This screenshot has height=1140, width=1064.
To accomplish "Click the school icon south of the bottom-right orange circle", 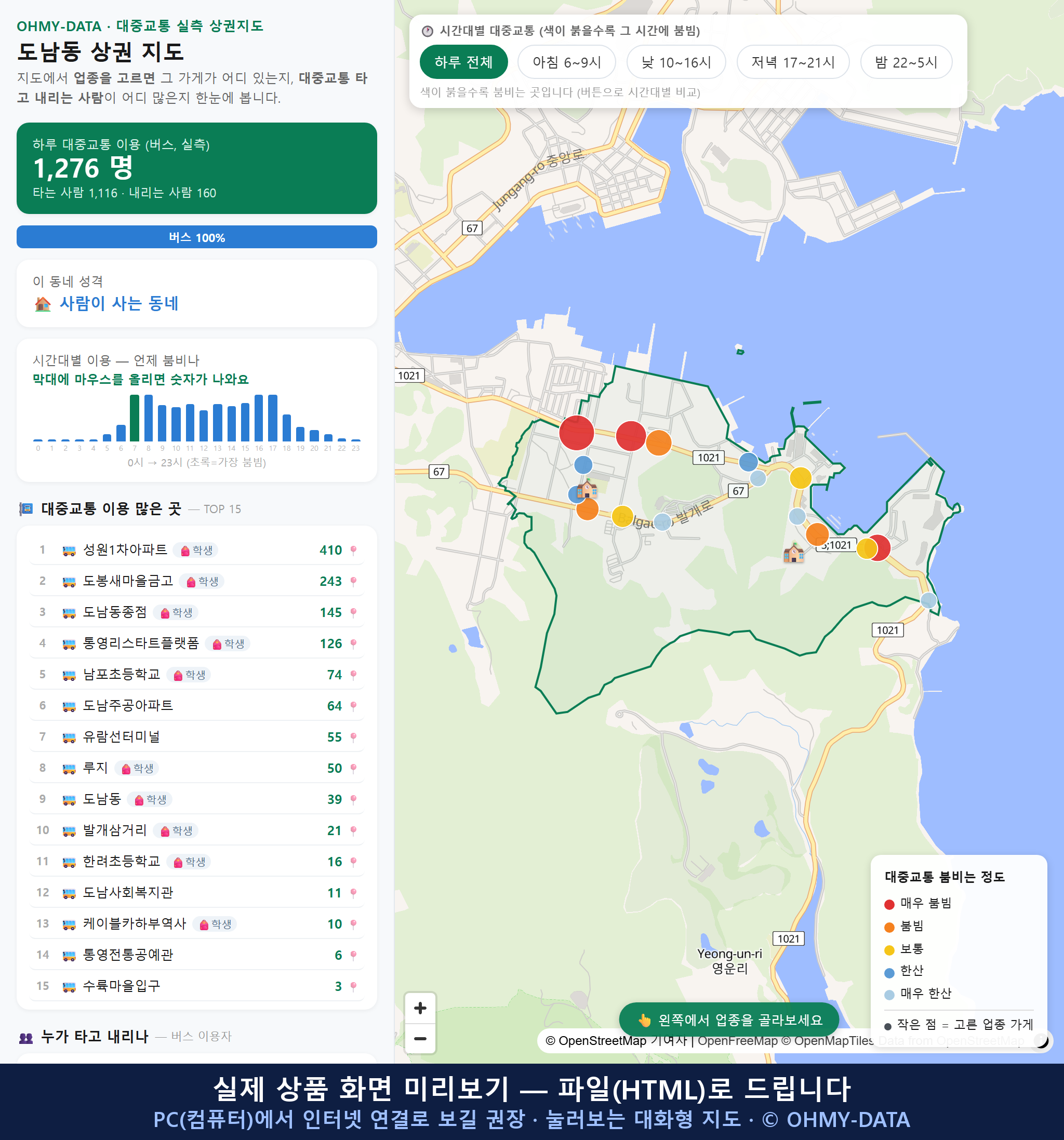I will click(794, 553).
